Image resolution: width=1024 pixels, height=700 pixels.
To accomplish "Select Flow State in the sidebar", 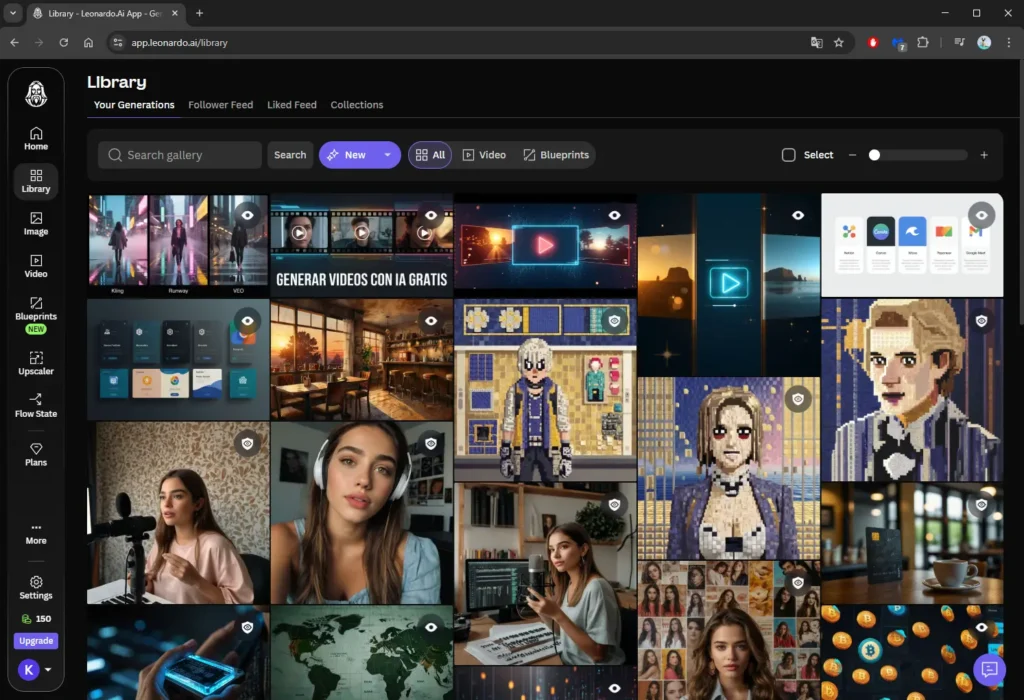I will (35, 407).
